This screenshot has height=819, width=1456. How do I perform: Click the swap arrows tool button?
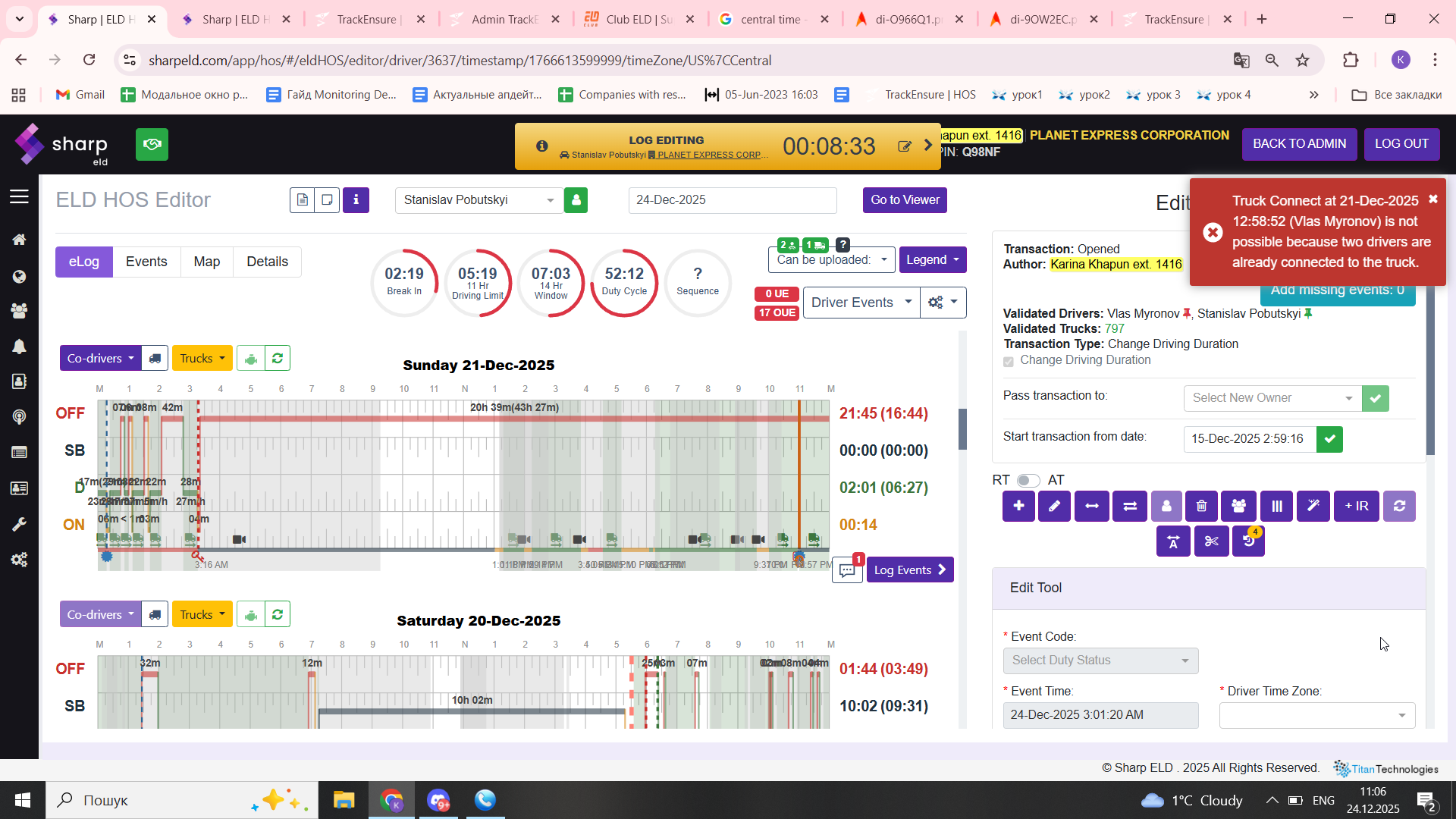coord(1129,507)
